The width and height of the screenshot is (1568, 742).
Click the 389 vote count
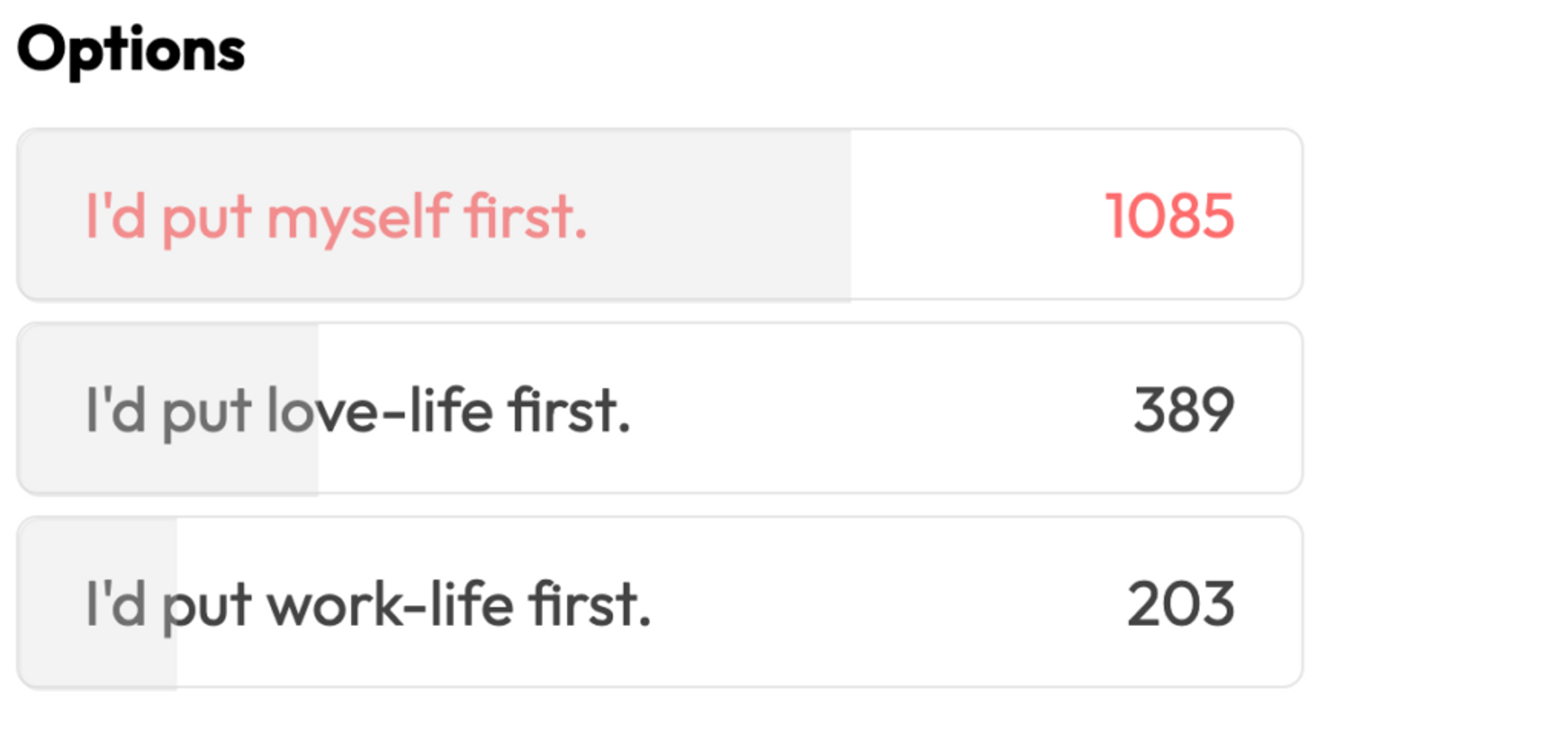(x=1183, y=410)
